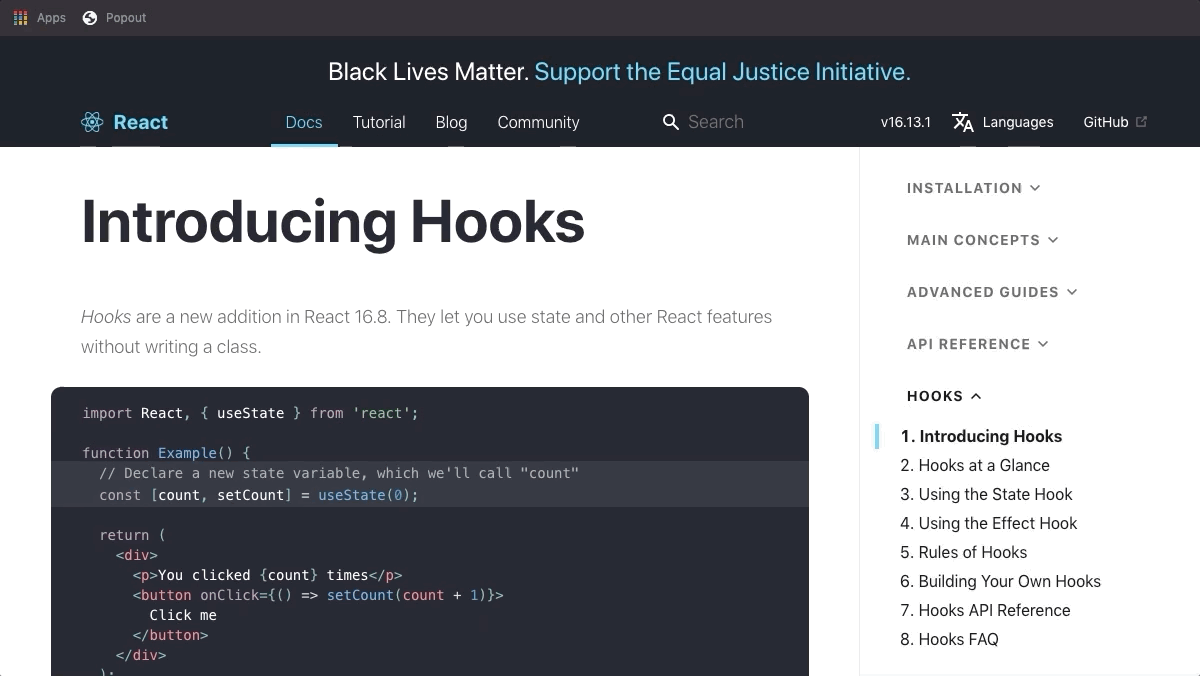
Task: Click the 'return (' code line
Action: (132, 535)
